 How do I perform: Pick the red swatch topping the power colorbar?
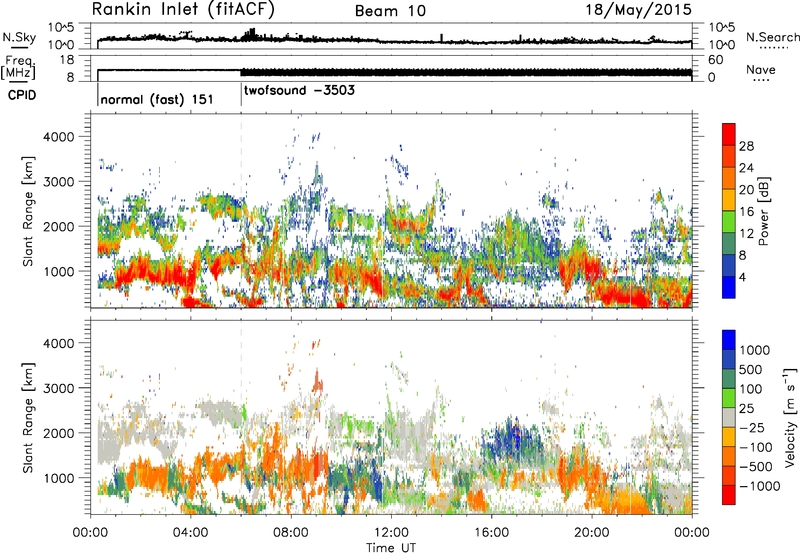729,135
